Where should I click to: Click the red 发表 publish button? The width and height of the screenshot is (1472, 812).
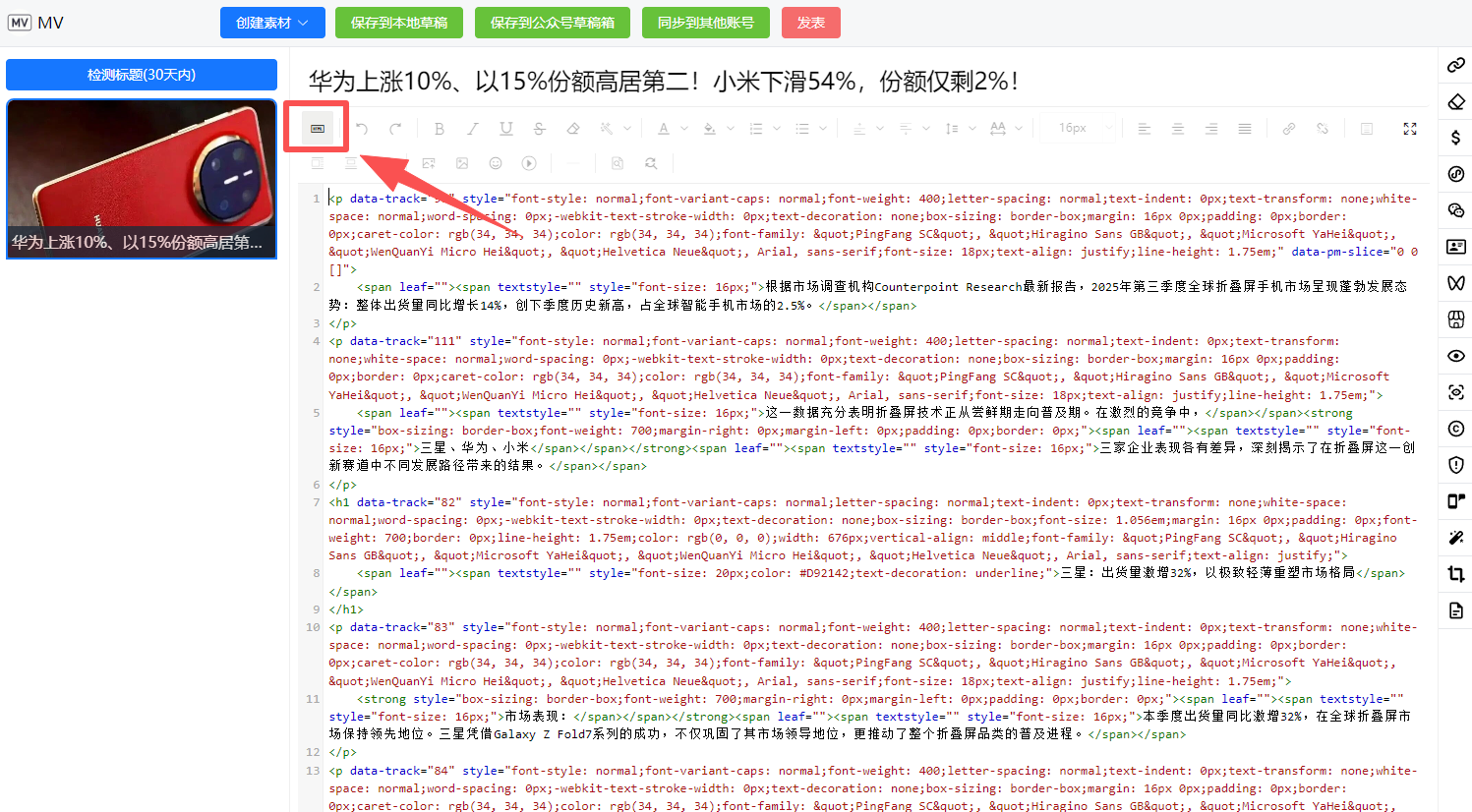point(811,23)
